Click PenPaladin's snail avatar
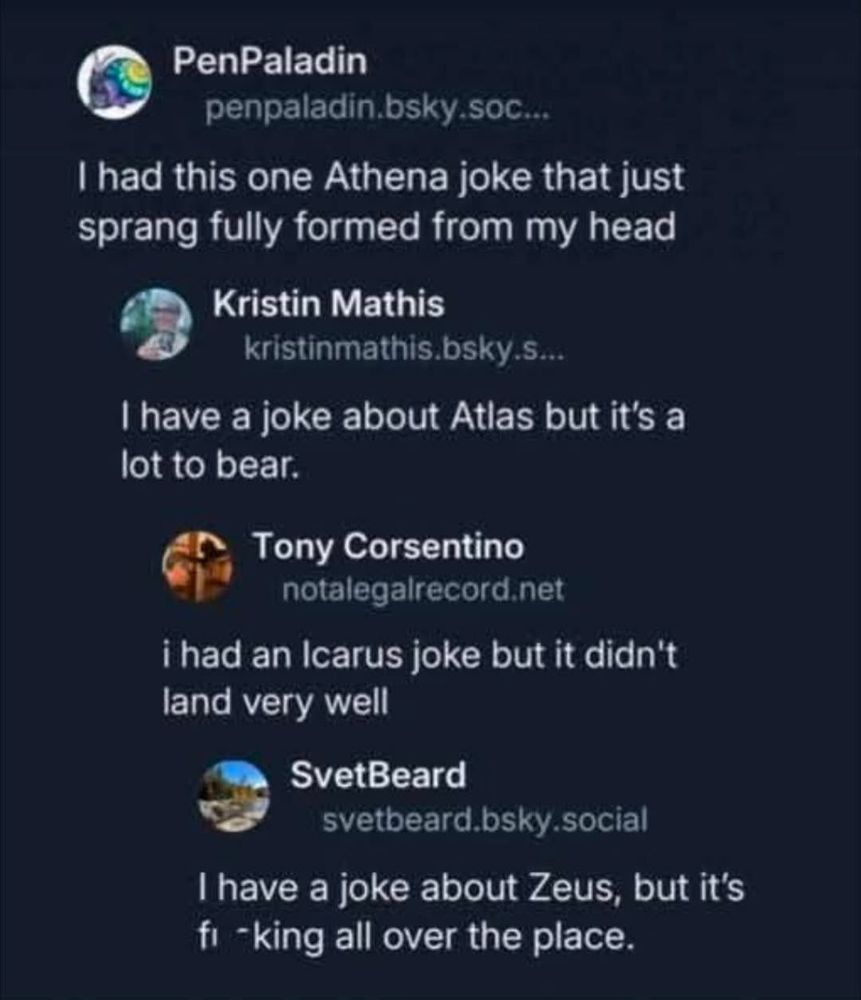 coord(114,82)
